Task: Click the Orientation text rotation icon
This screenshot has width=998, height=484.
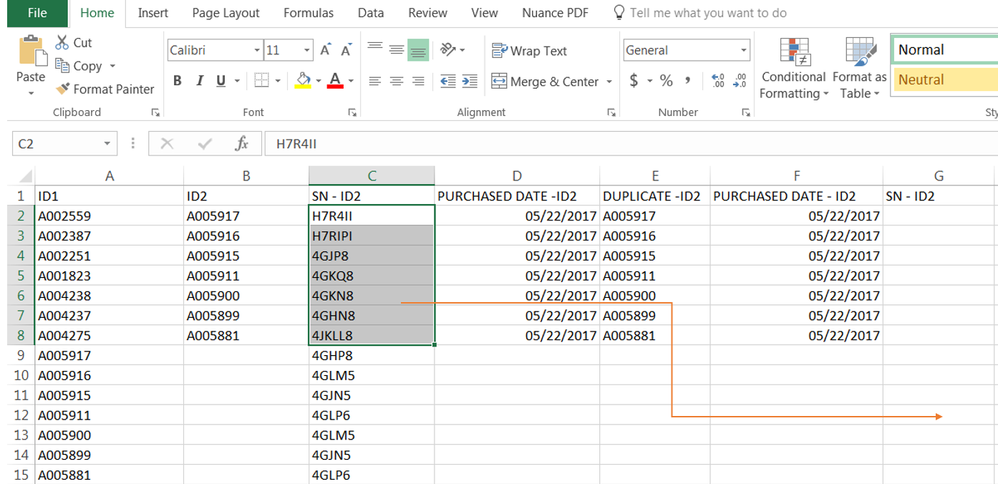Action: click(448, 50)
